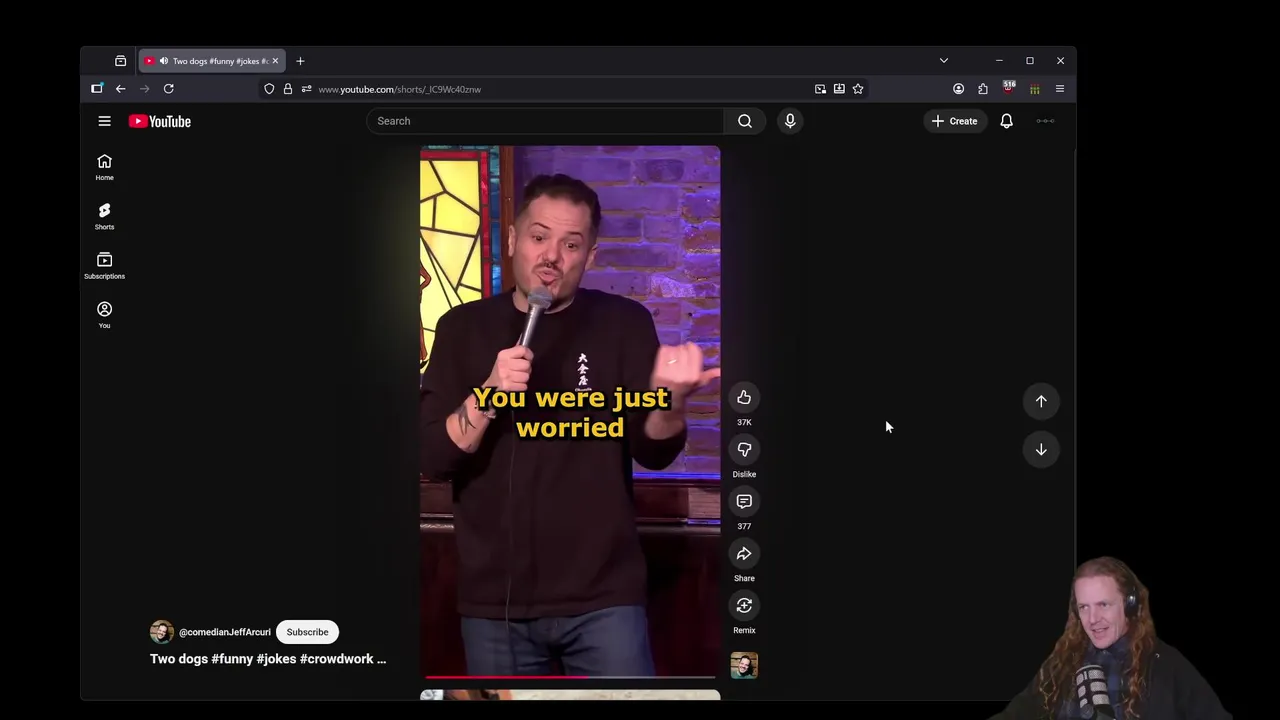Click the magnifier search button
Viewport: 1280px width, 720px height.
(x=745, y=121)
